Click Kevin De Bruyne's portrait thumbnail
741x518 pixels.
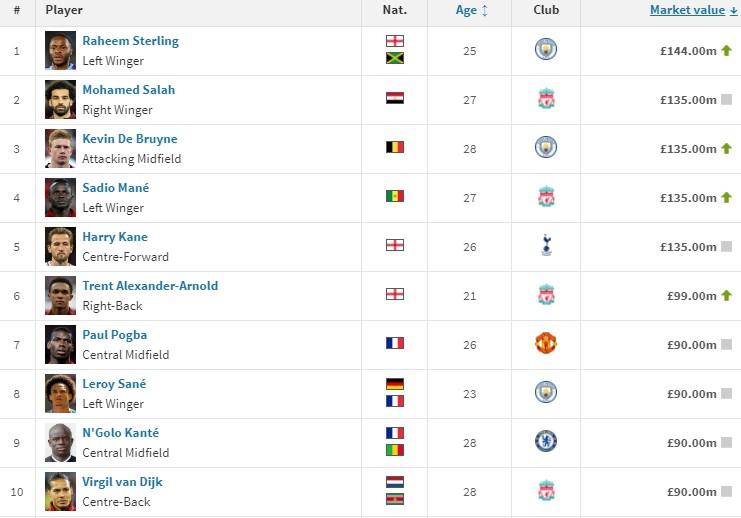tap(60, 148)
